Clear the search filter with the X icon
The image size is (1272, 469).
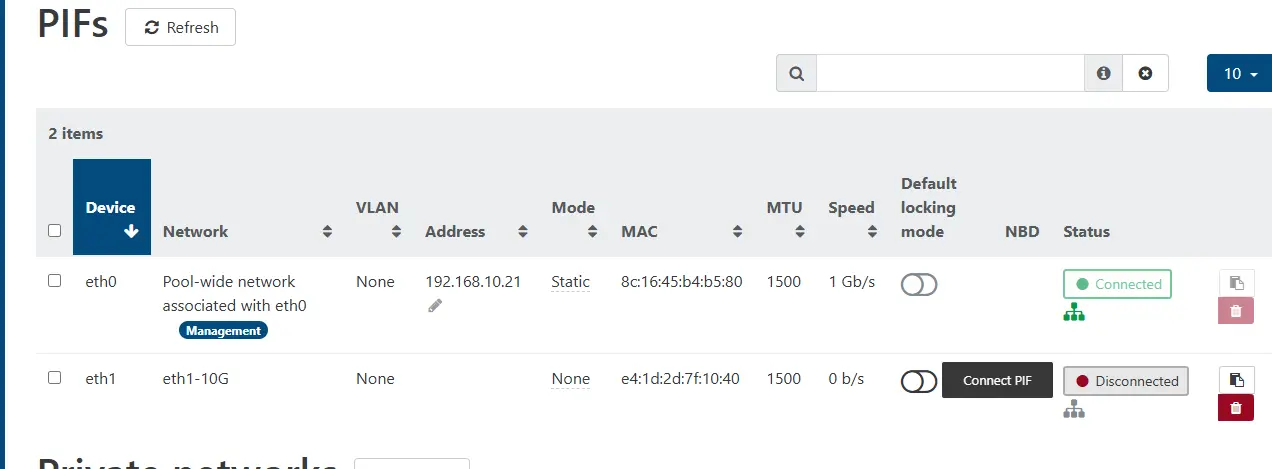[x=1145, y=73]
